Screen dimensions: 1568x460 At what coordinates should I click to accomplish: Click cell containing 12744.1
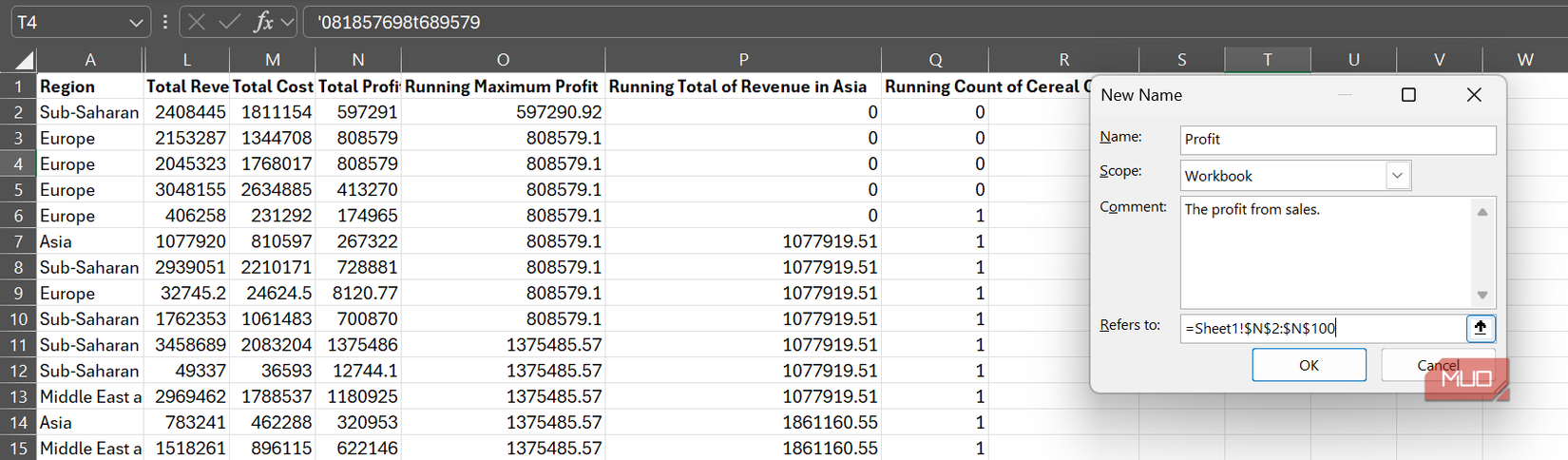pos(358,371)
